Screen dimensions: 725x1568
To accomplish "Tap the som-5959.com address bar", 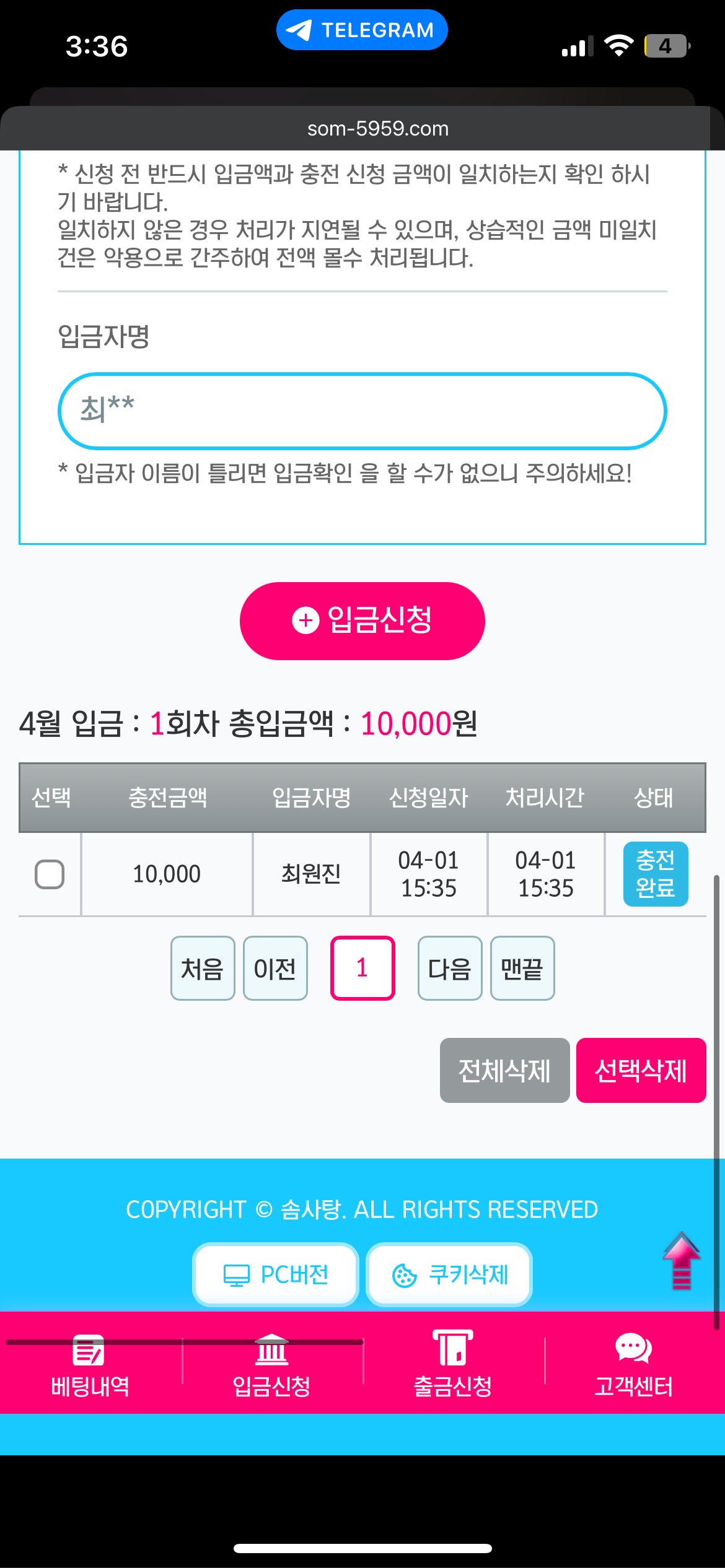I will [377, 128].
